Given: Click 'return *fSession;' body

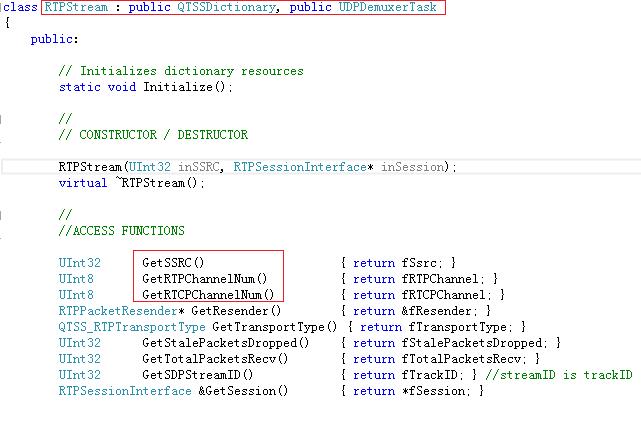Looking at the screenshot, I should (412, 391).
